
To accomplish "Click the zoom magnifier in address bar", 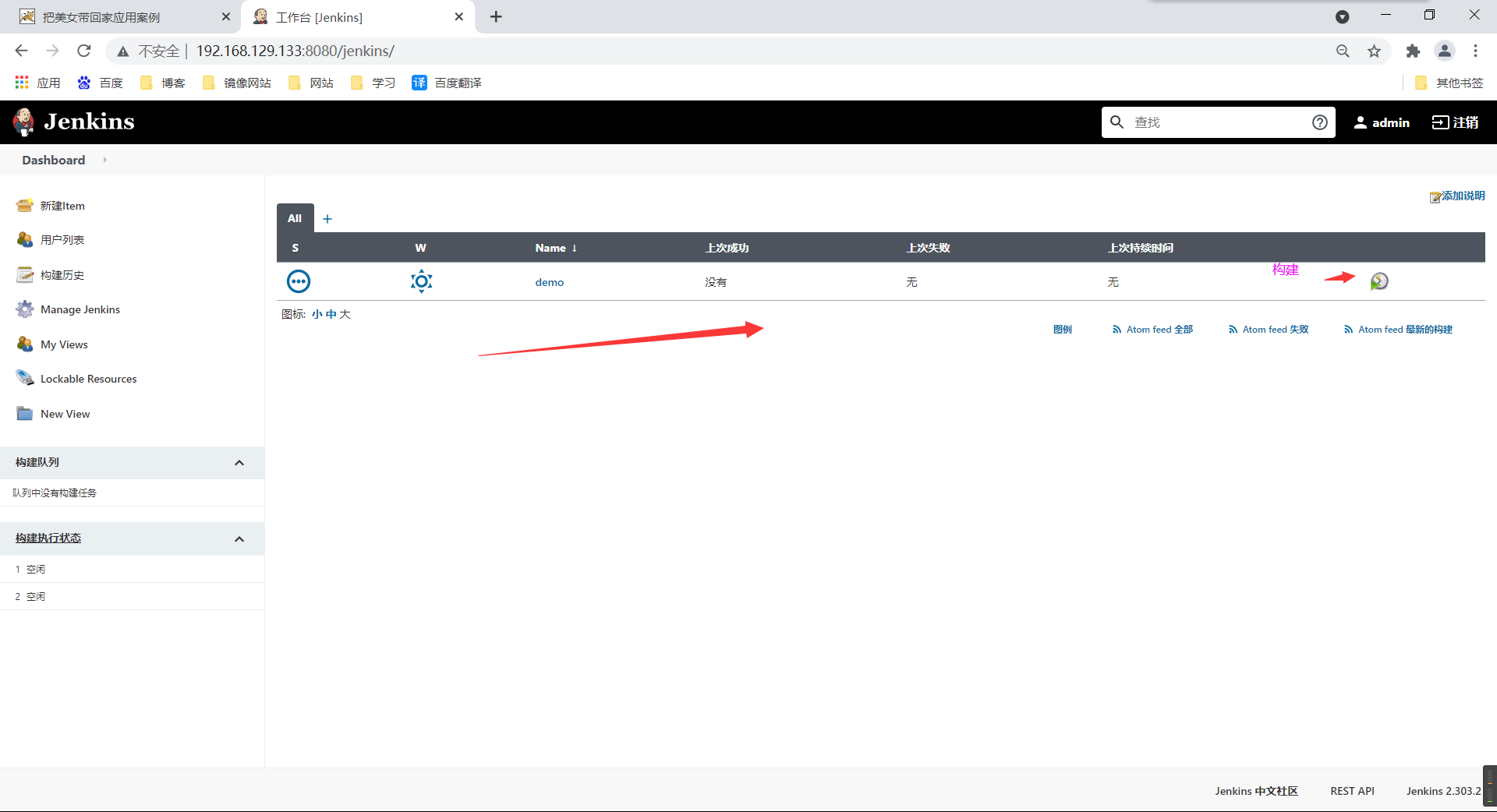I will point(1343,51).
